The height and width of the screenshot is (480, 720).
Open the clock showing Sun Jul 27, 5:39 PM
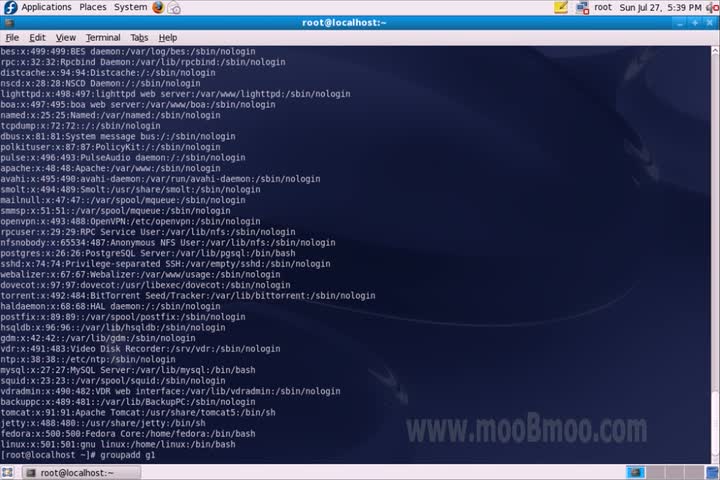(660, 7)
